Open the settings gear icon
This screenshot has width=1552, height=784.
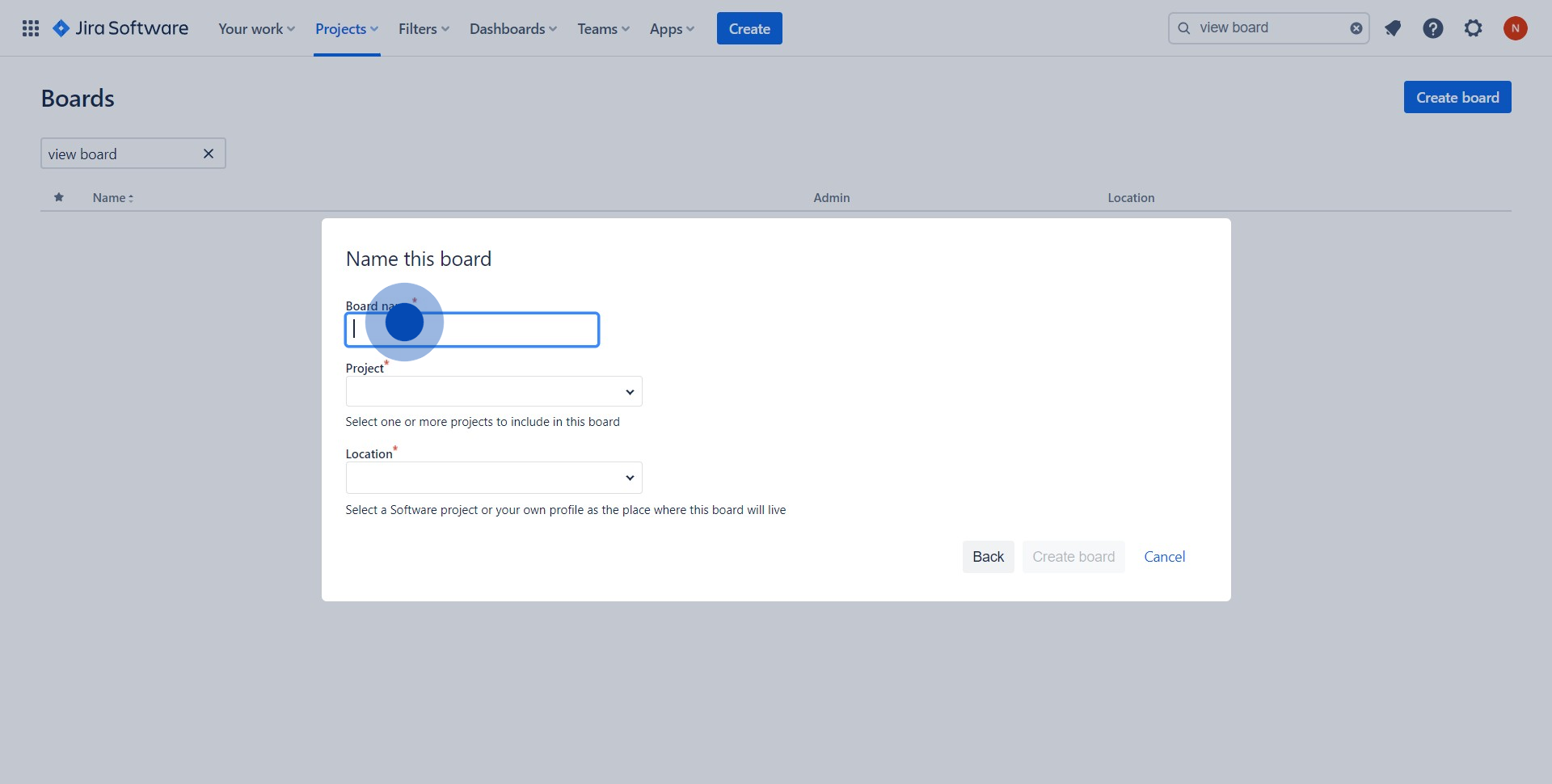tap(1474, 28)
